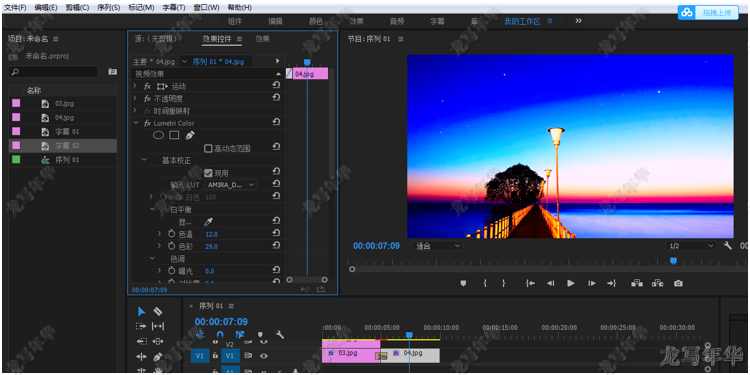Enable the high dynamic range checkbox
The height and width of the screenshot is (375, 750).
pyautogui.click(x=208, y=148)
